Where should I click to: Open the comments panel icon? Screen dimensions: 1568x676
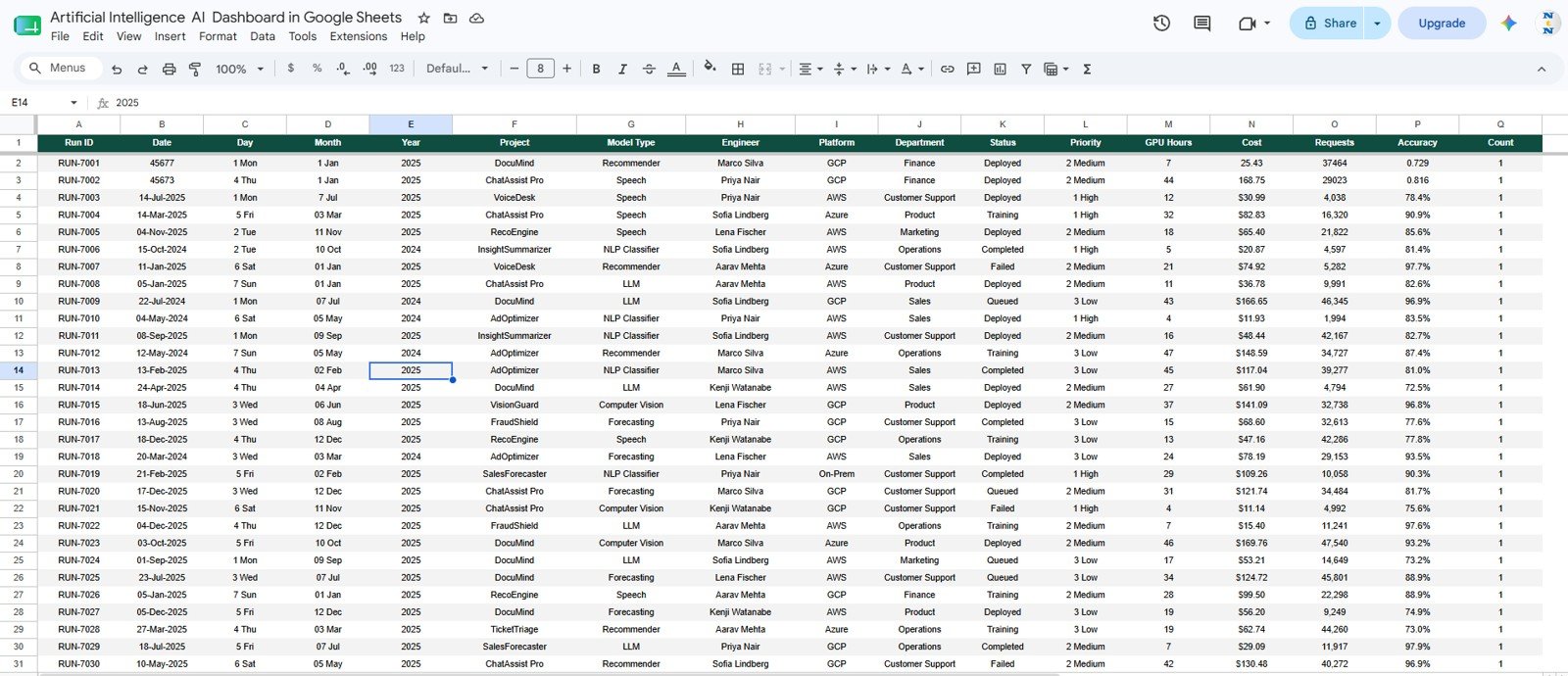[x=1201, y=23]
